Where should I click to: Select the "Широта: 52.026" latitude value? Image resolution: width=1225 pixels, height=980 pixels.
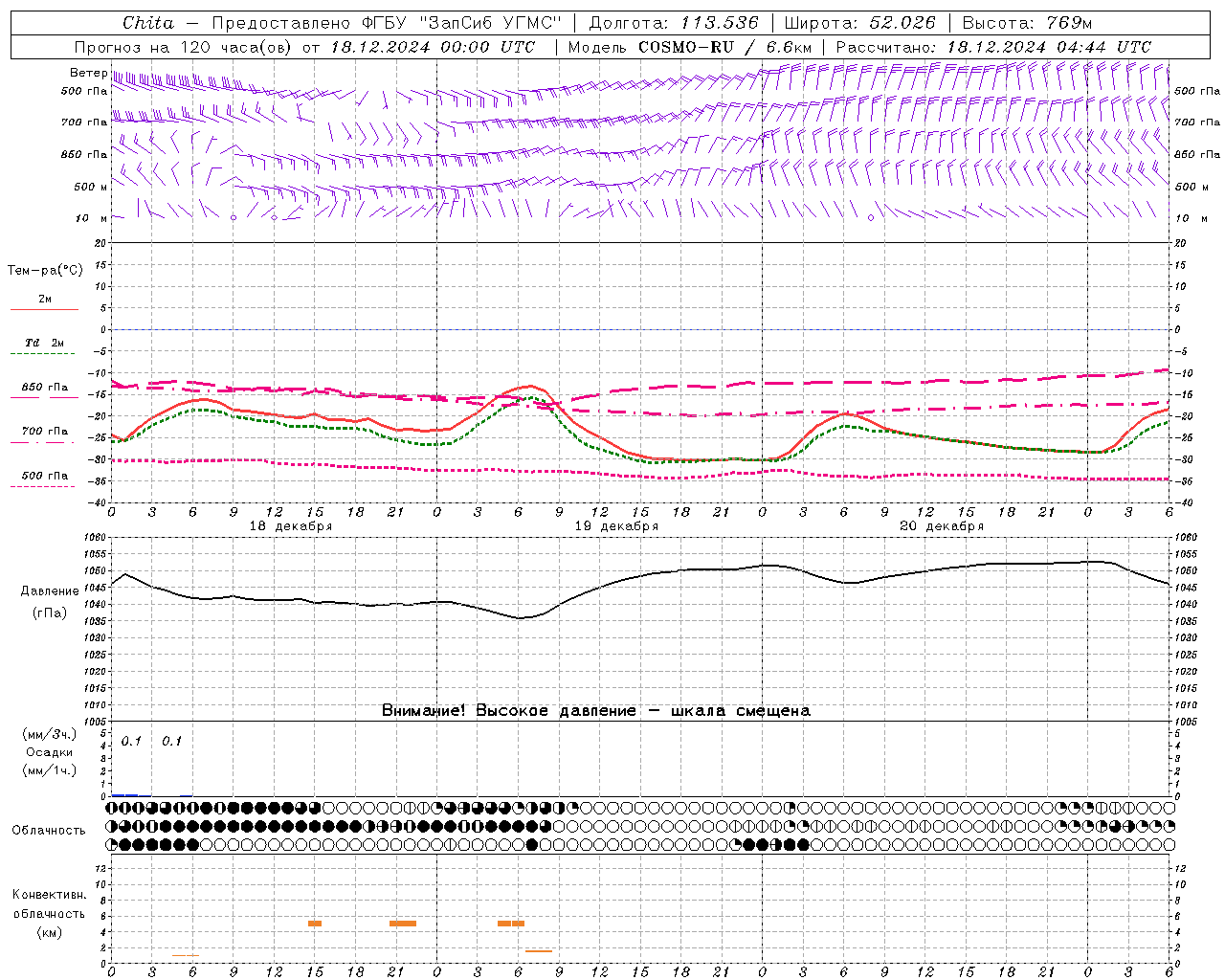point(859,23)
